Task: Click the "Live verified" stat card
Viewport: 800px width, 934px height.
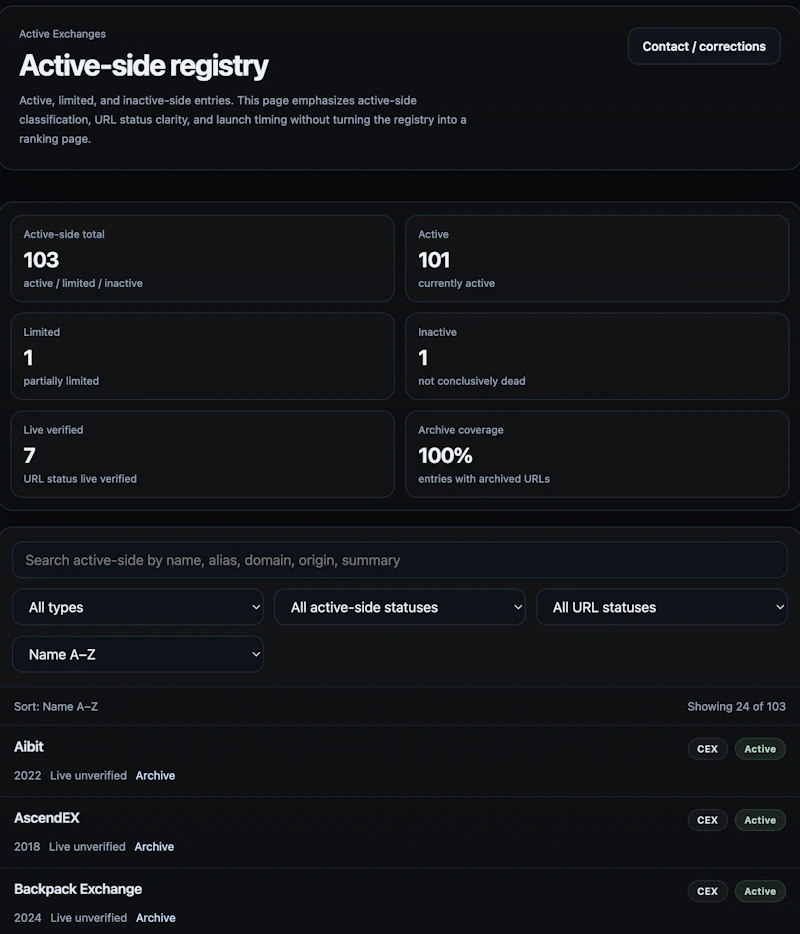Action: pyautogui.click(x=202, y=453)
